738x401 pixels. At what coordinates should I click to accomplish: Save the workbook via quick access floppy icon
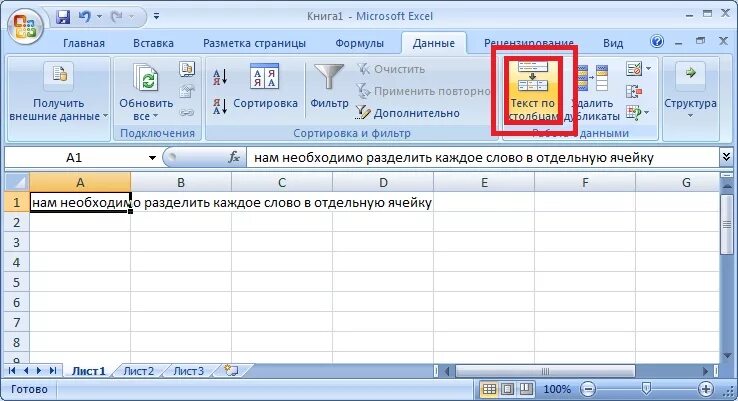pyautogui.click(x=63, y=16)
